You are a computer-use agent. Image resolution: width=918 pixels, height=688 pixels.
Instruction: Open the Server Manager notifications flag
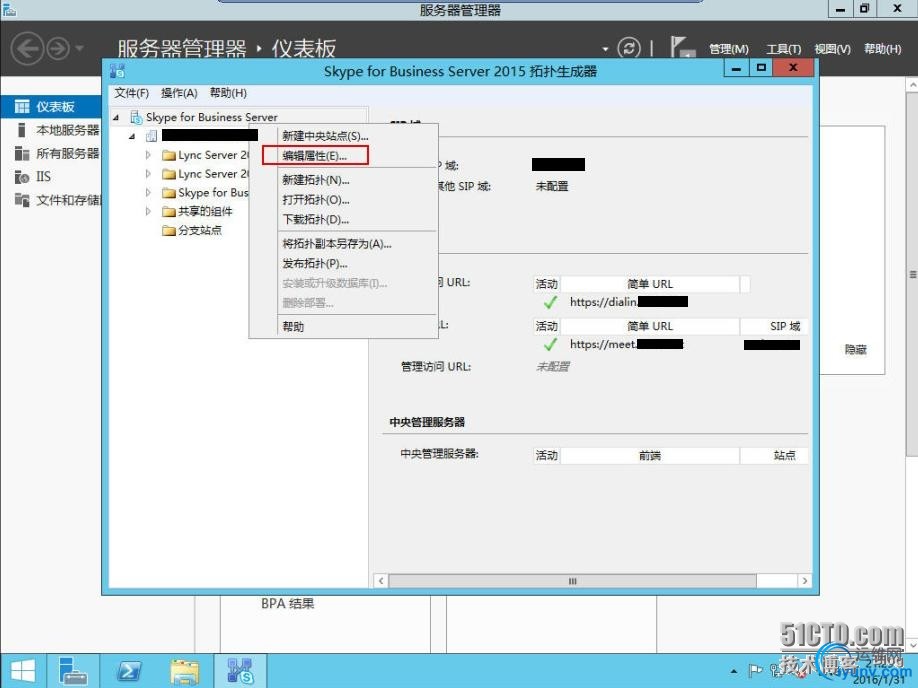point(682,47)
